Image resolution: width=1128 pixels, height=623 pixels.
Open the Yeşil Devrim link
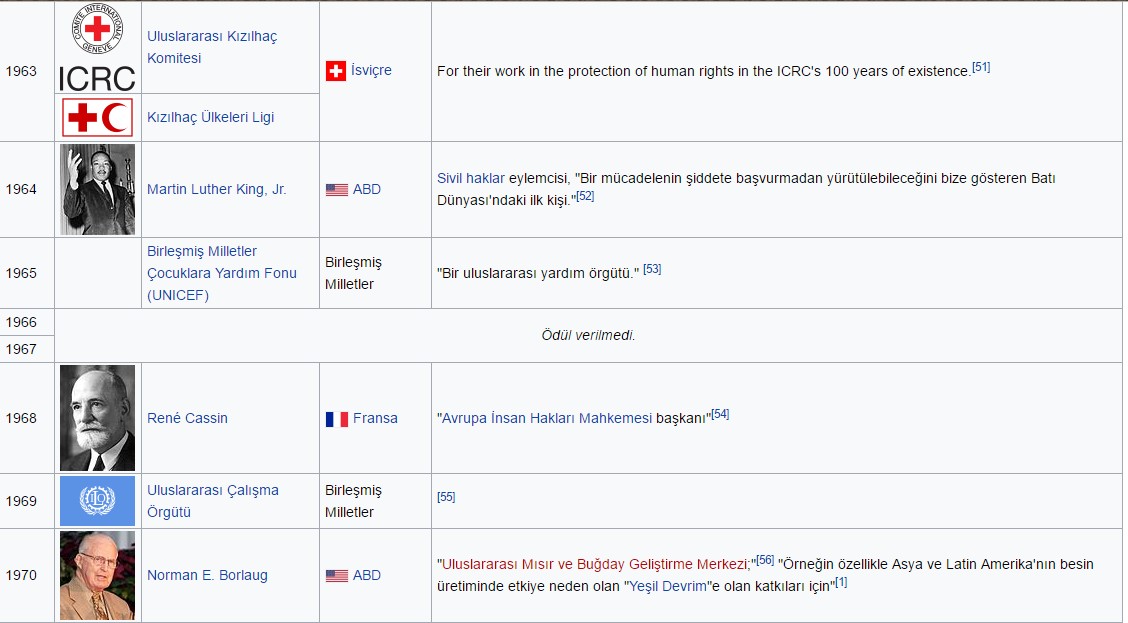668,586
